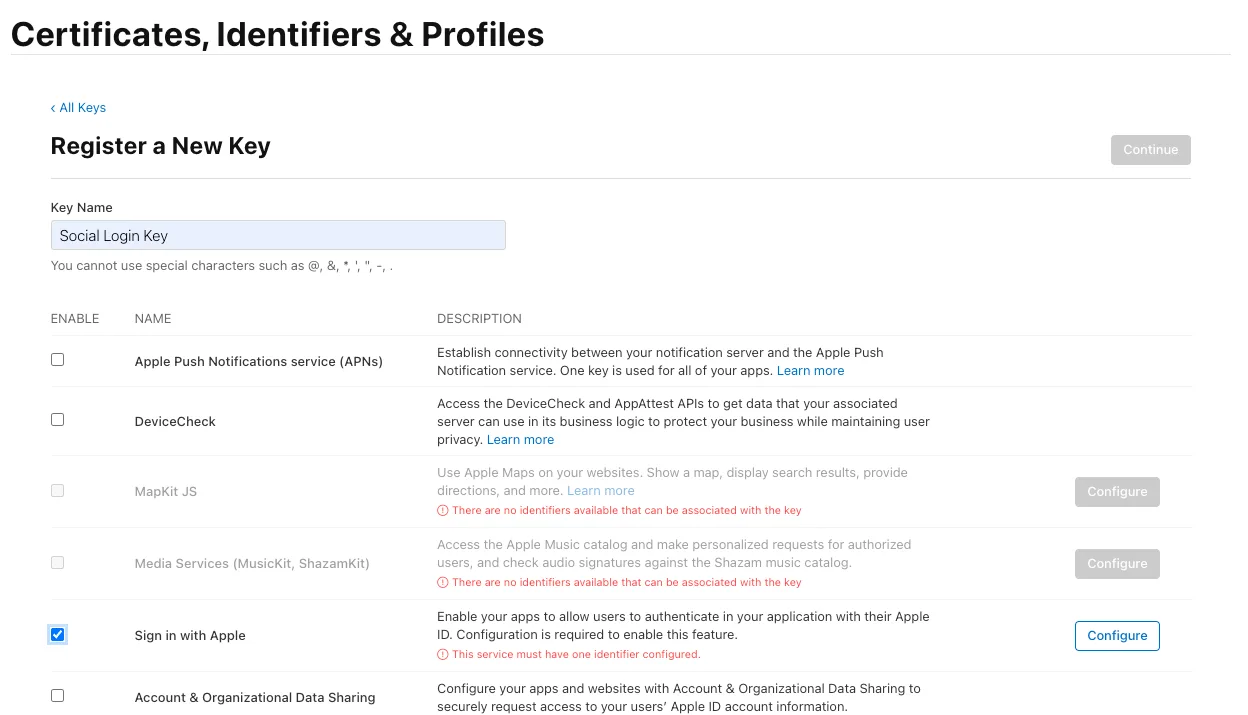The width and height of the screenshot is (1248, 715).
Task: Click the warning icon under Media Services description
Action: point(443,582)
